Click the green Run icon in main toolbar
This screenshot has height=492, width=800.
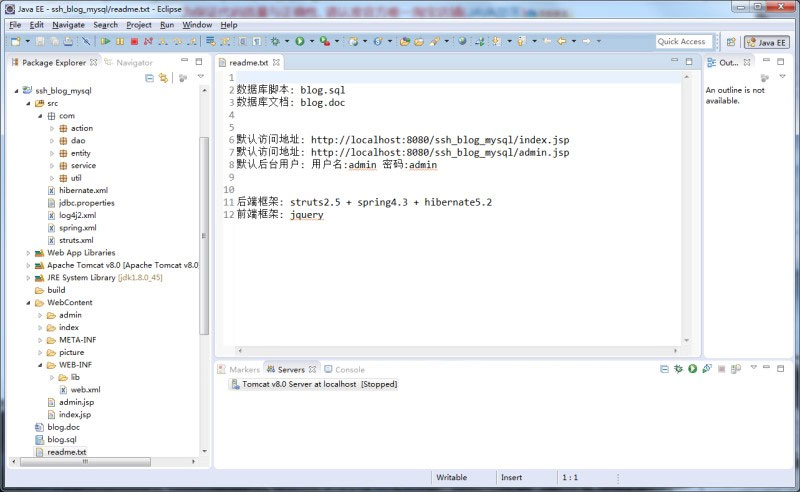299,41
